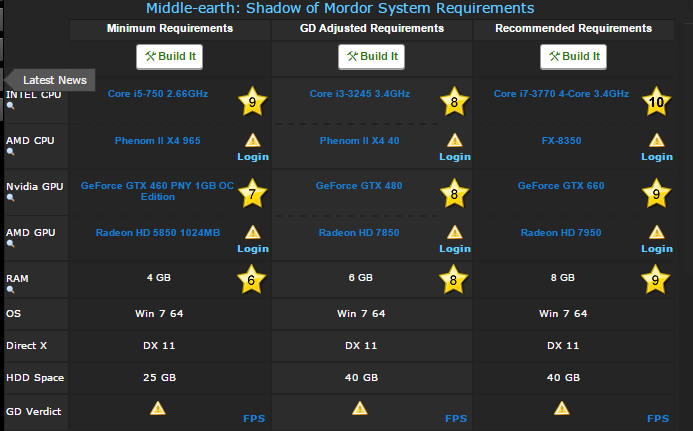
Task: Click the 6-star rating for 4 GB RAM
Action: click(x=251, y=280)
